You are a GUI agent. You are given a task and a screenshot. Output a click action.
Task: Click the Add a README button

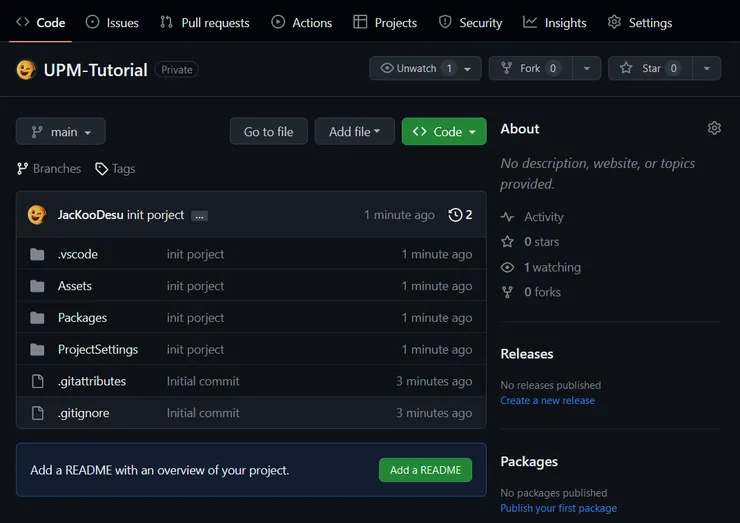tap(425, 470)
